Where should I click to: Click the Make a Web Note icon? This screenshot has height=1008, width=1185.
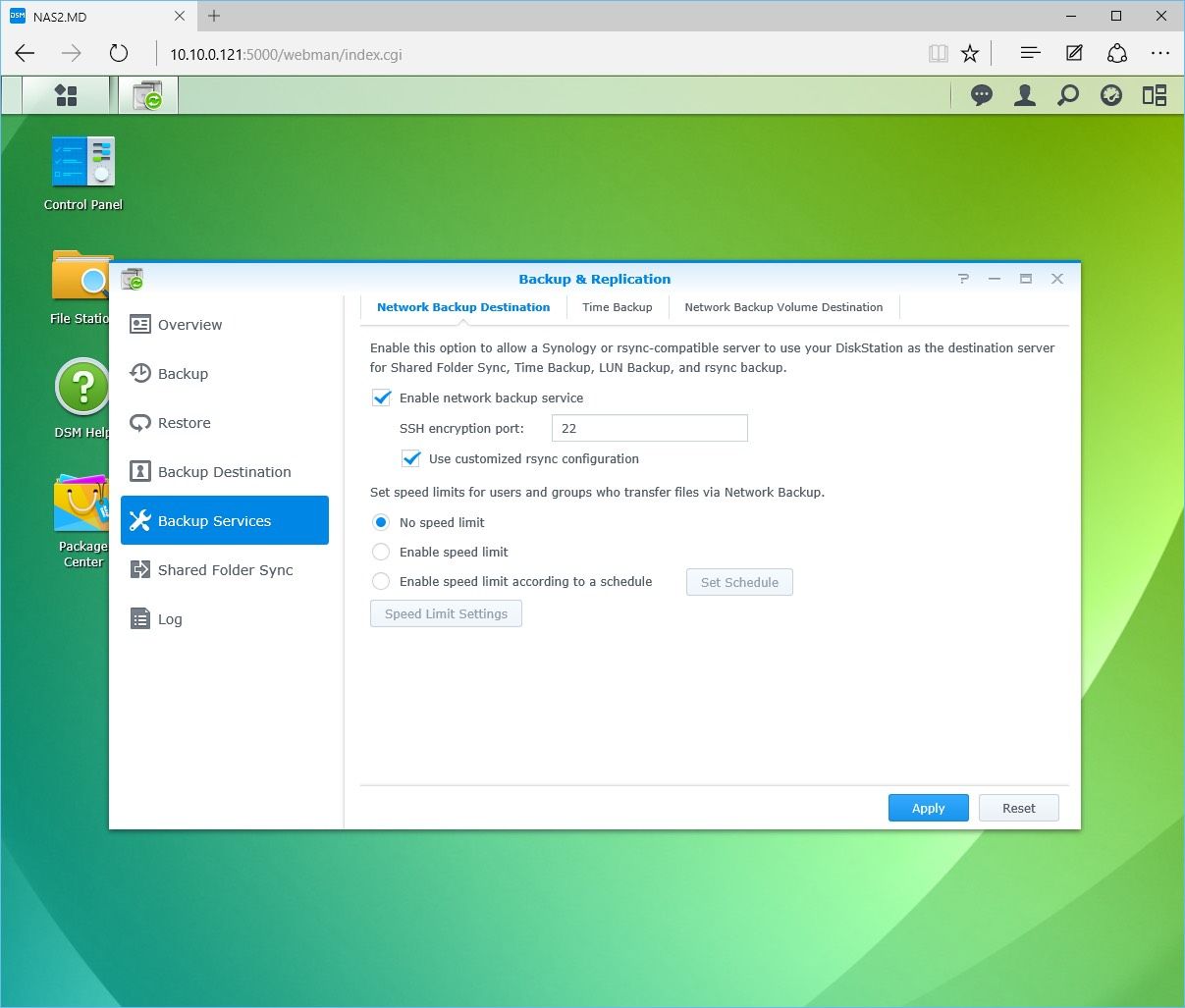click(1074, 54)
